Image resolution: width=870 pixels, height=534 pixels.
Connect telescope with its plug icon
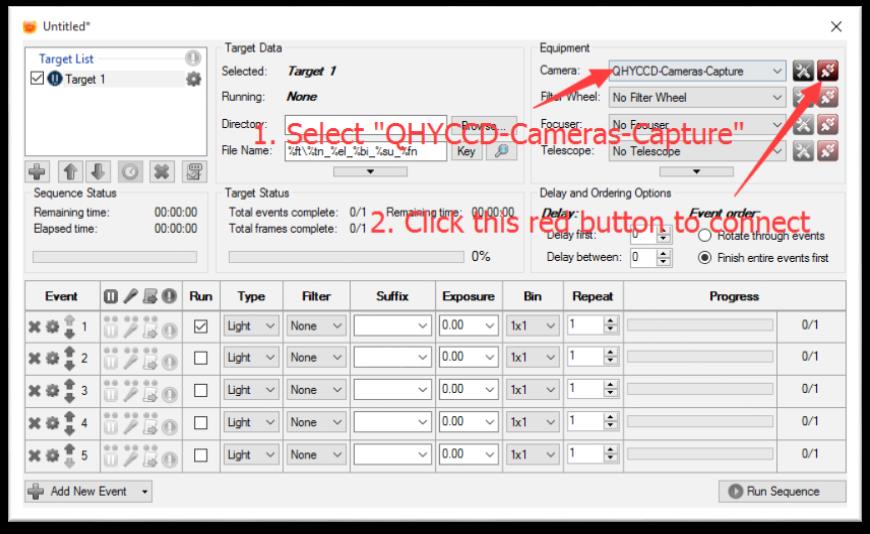pos(827,151)
